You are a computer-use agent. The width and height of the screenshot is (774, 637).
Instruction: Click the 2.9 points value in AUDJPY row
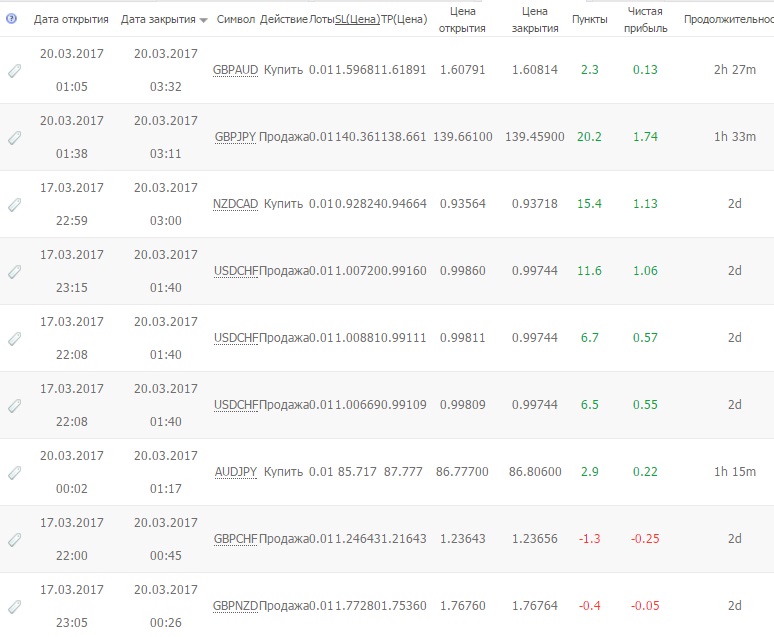(589, 472)
